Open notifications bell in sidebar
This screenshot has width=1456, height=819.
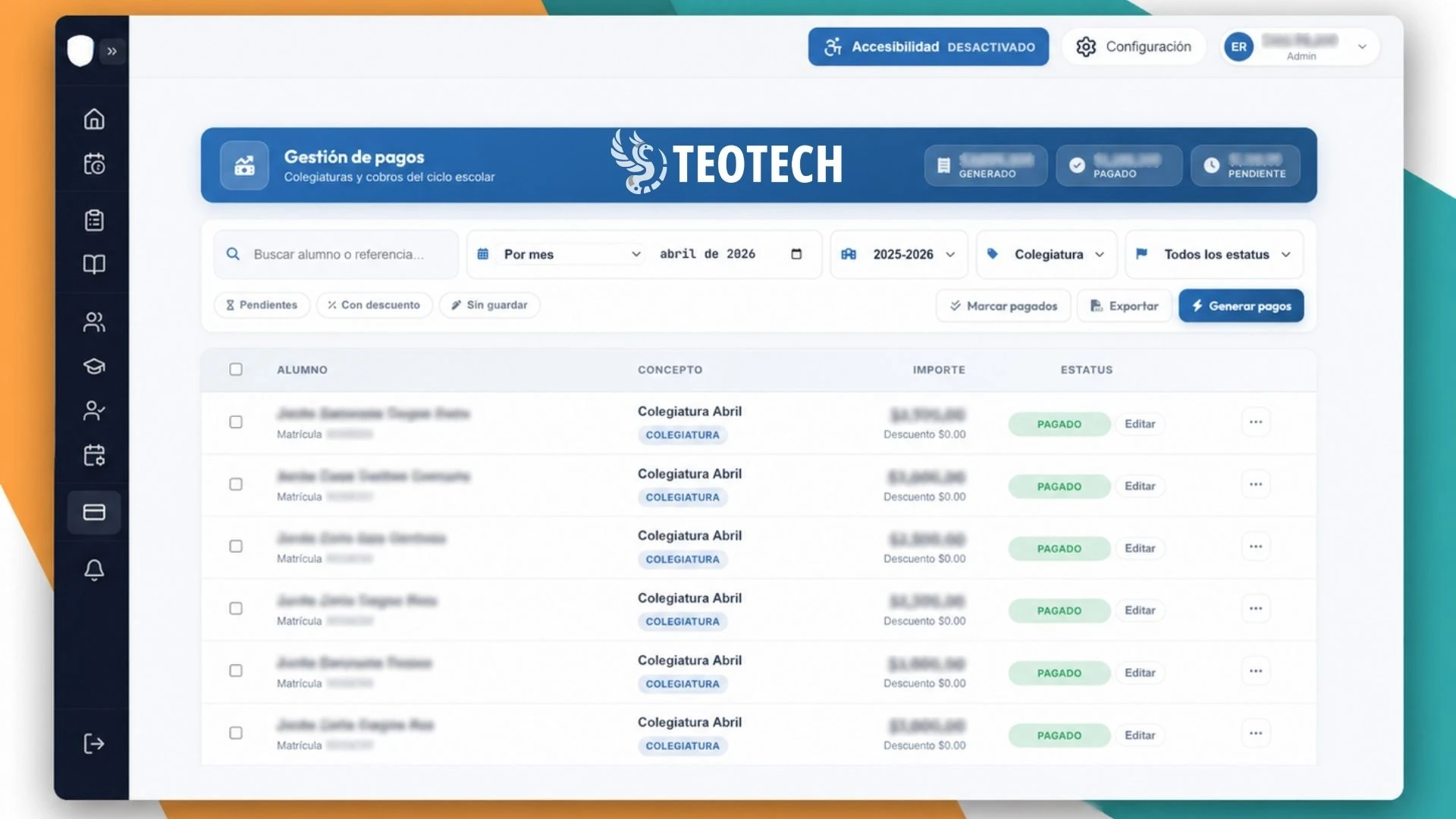(94, 570)
